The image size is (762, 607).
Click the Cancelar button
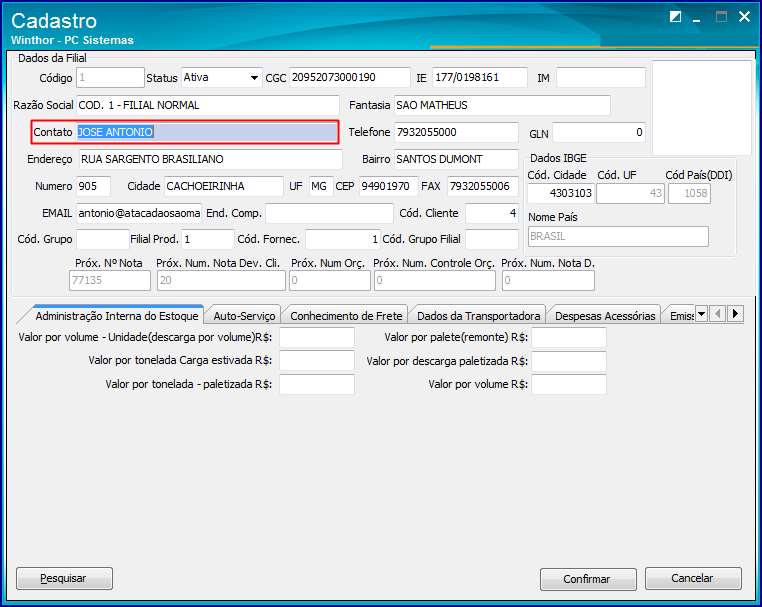coord(693,578)
